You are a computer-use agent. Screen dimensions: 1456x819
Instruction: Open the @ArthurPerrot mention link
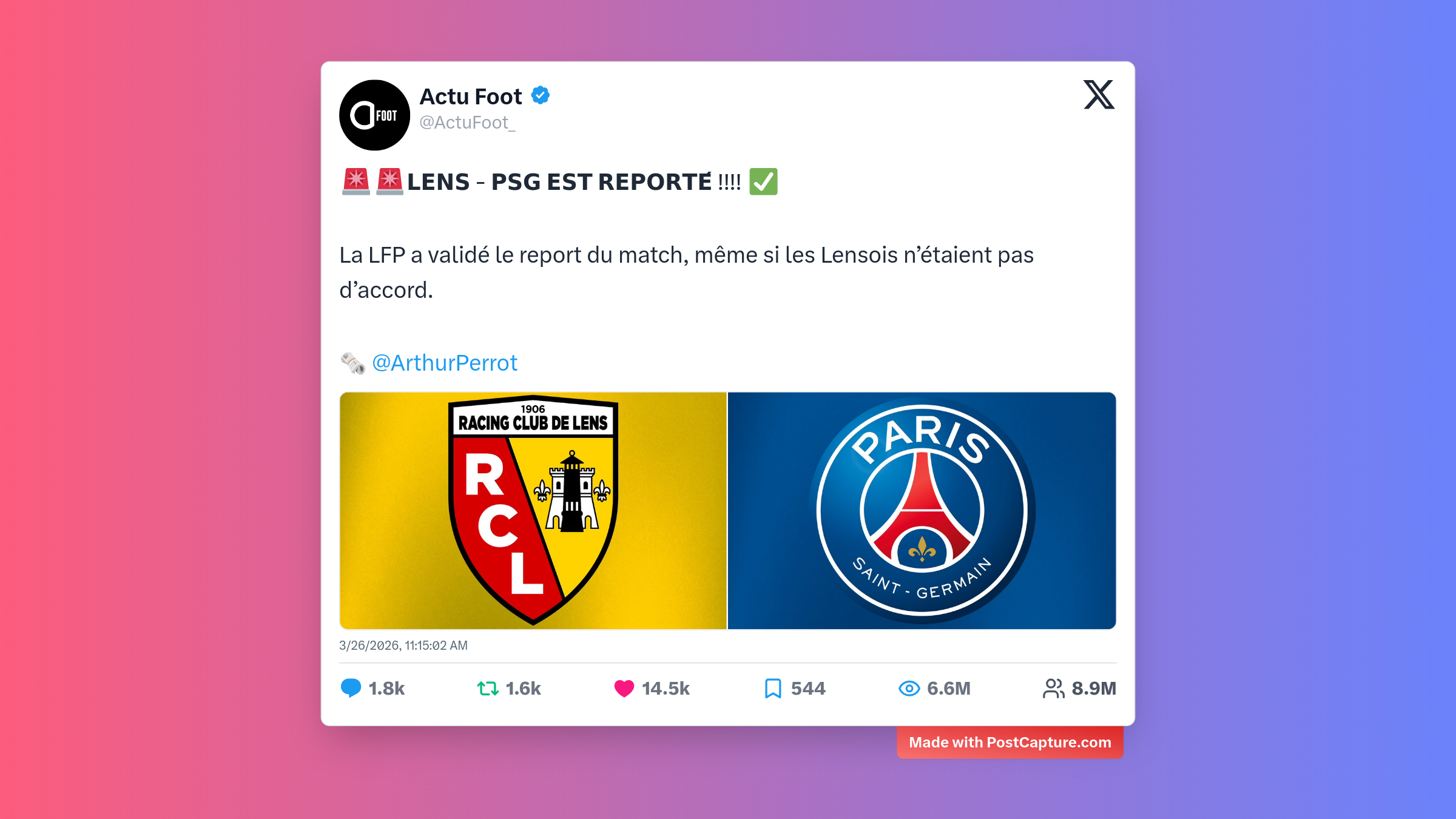coord(445,363)
